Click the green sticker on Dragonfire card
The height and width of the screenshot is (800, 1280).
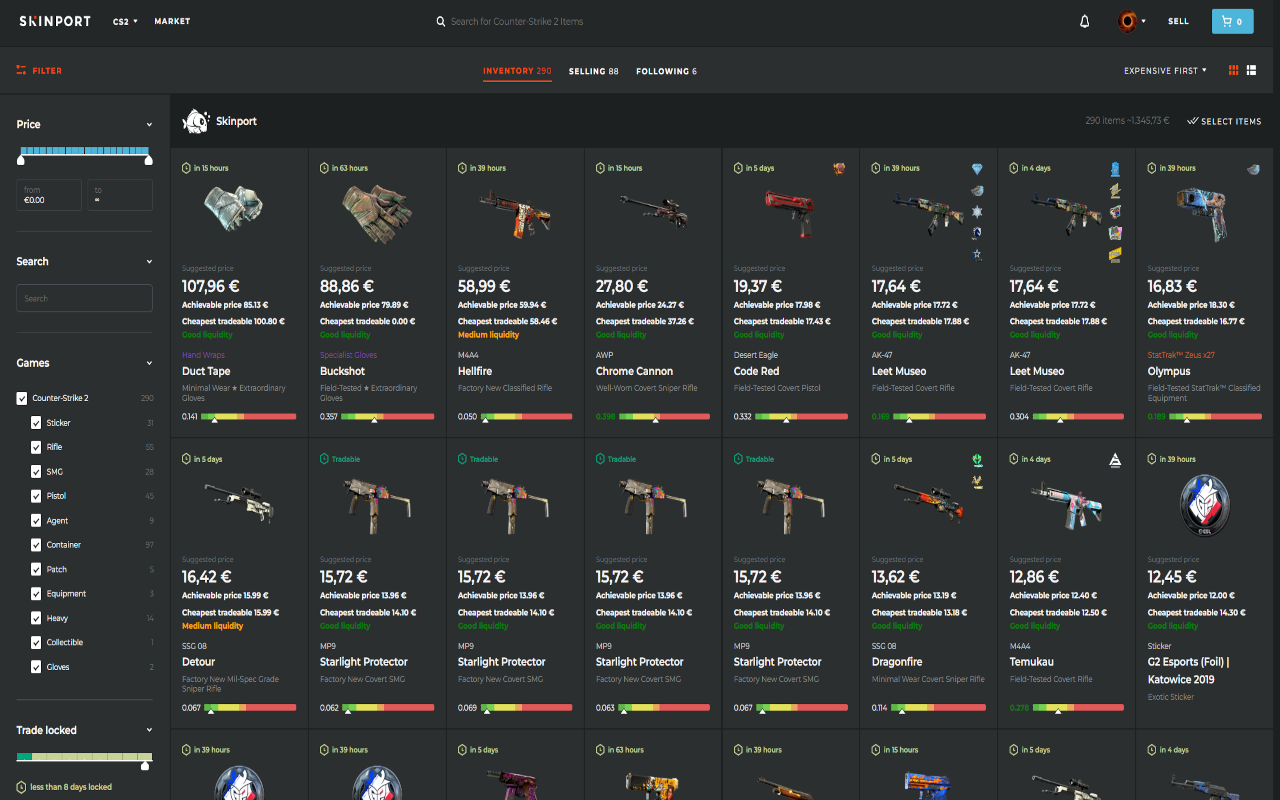point(977,459)
